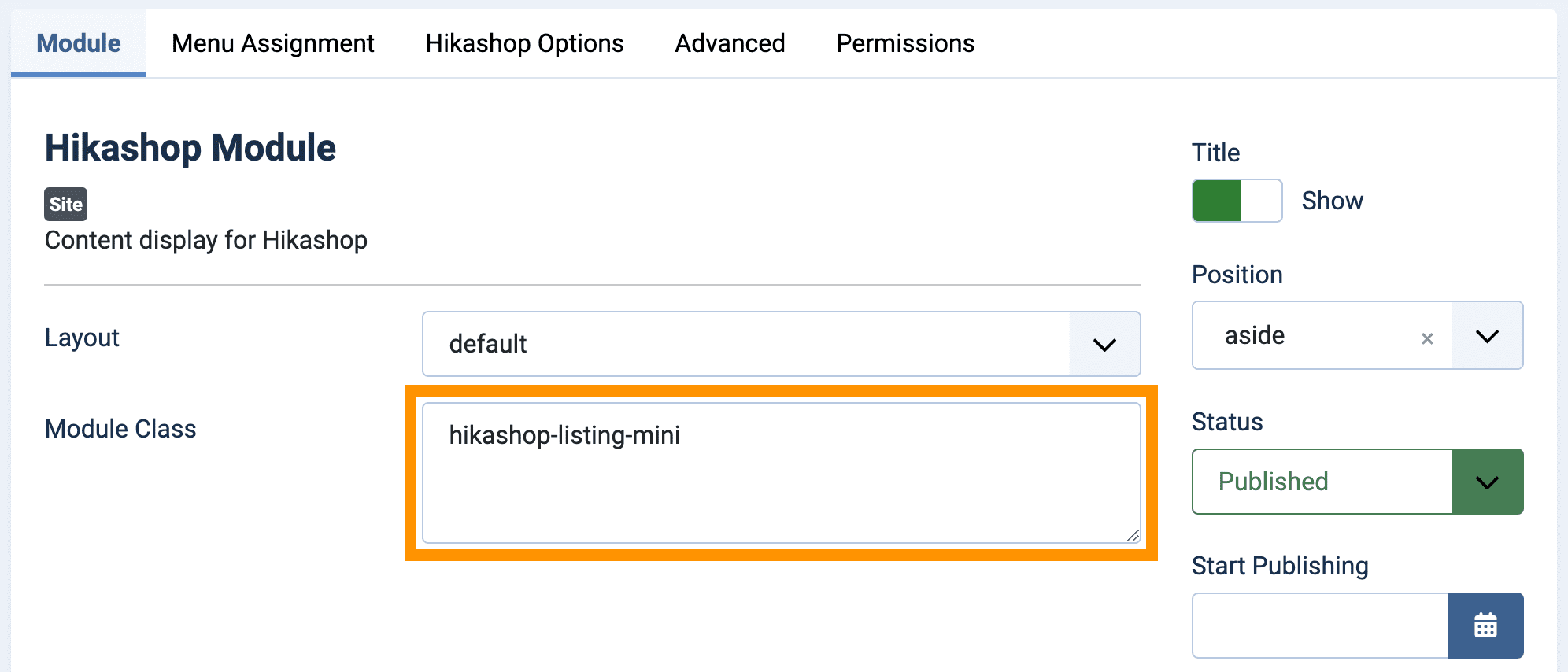Viewport: 1568px width, 672px height.
Task: Click the aside position field
Action: tap(1322, 335)
